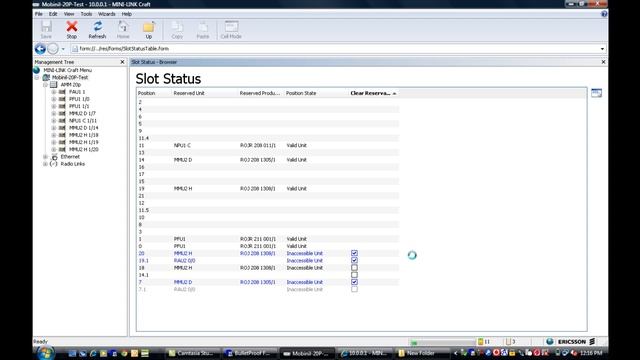The image size is (640, 360).
Task: Open the Tools menu
Action: point(86,14)
